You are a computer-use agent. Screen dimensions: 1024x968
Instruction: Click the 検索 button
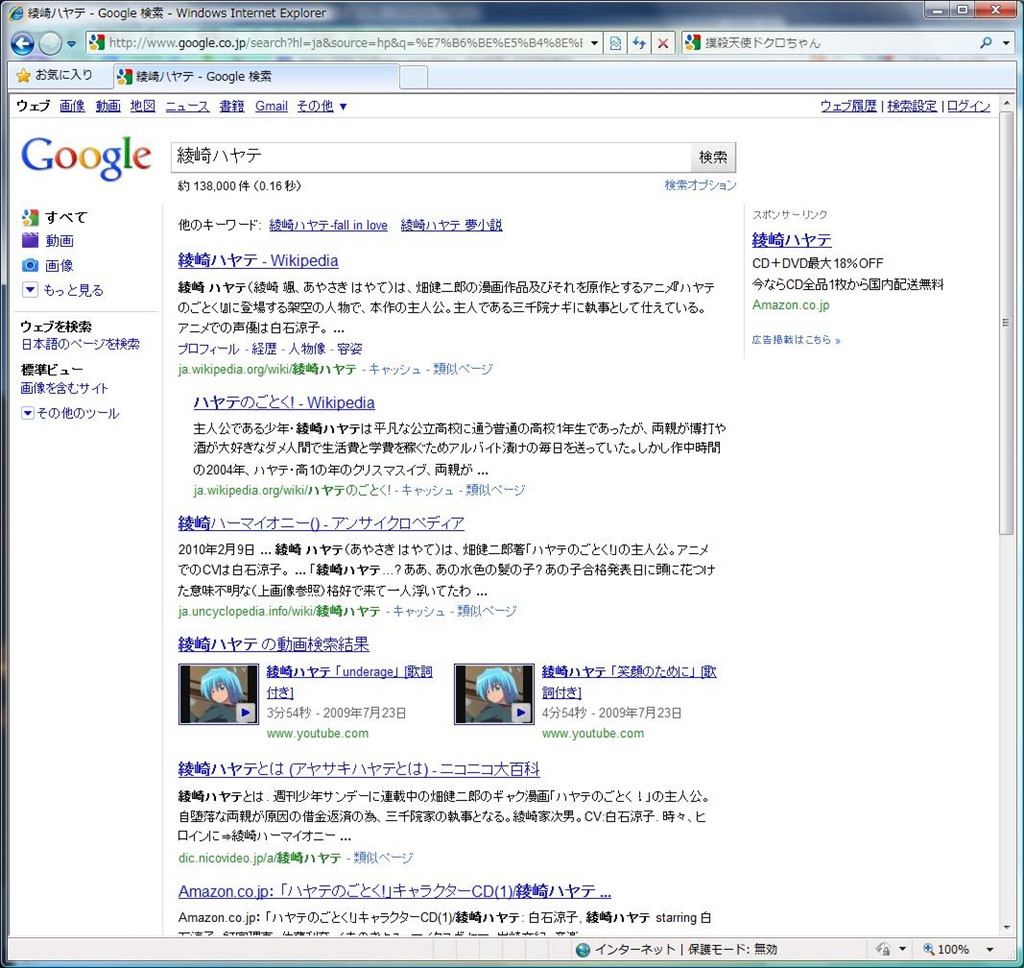pyautogui.click(x=712, y=157)
